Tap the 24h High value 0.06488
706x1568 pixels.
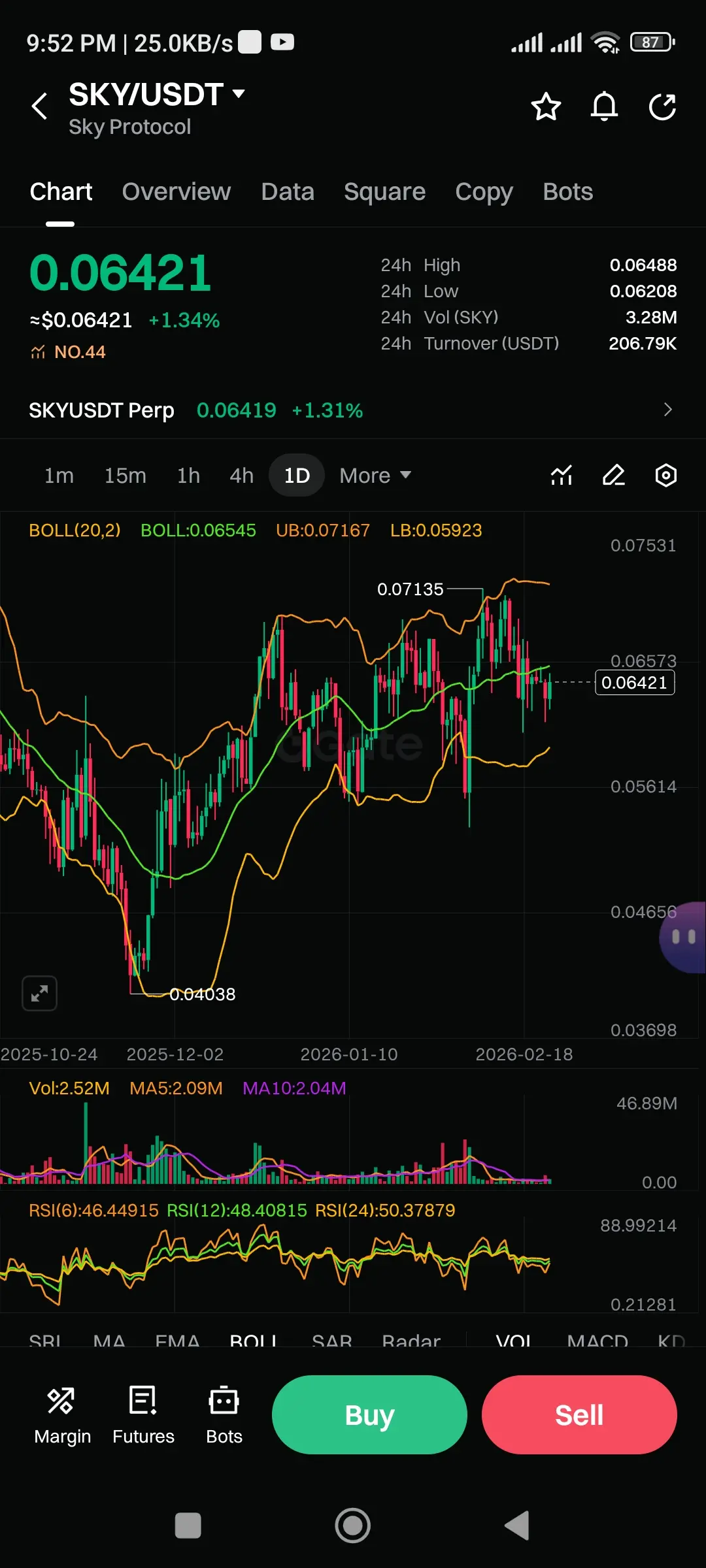coord(643,265)
